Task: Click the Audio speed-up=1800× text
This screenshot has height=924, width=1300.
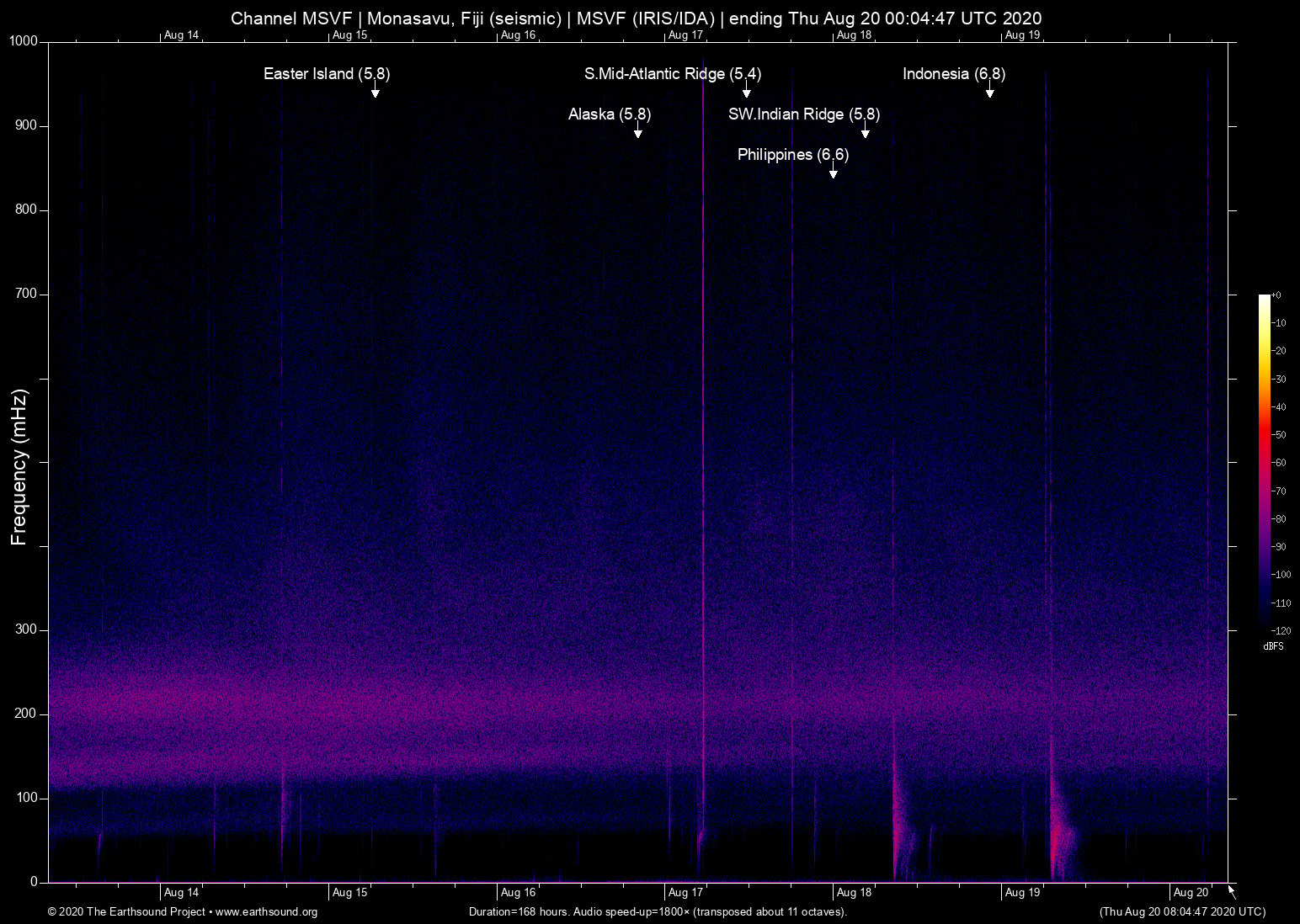Action: pyautogui.click(x=631, y=912)
